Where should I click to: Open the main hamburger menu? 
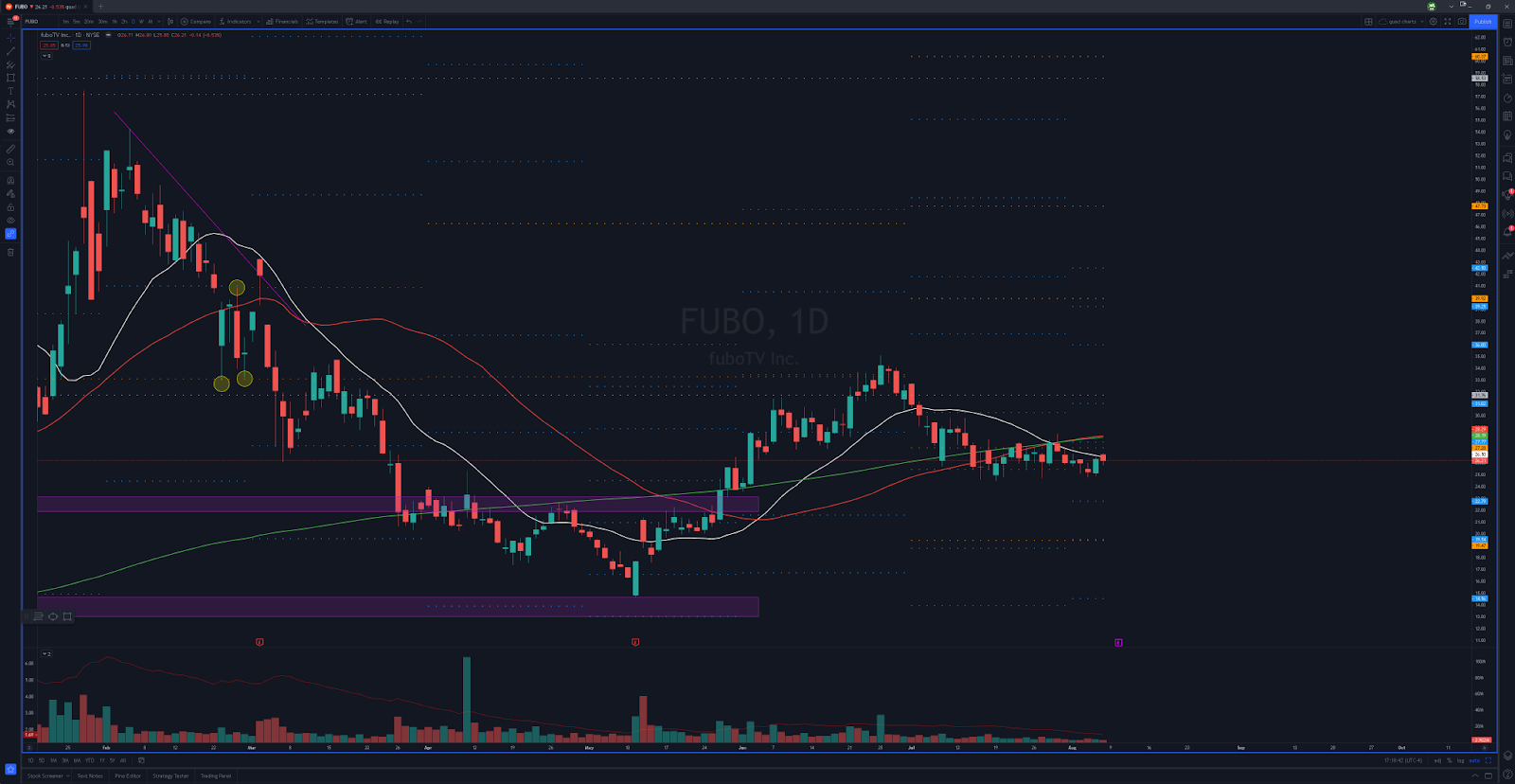[x=10, y=21]
